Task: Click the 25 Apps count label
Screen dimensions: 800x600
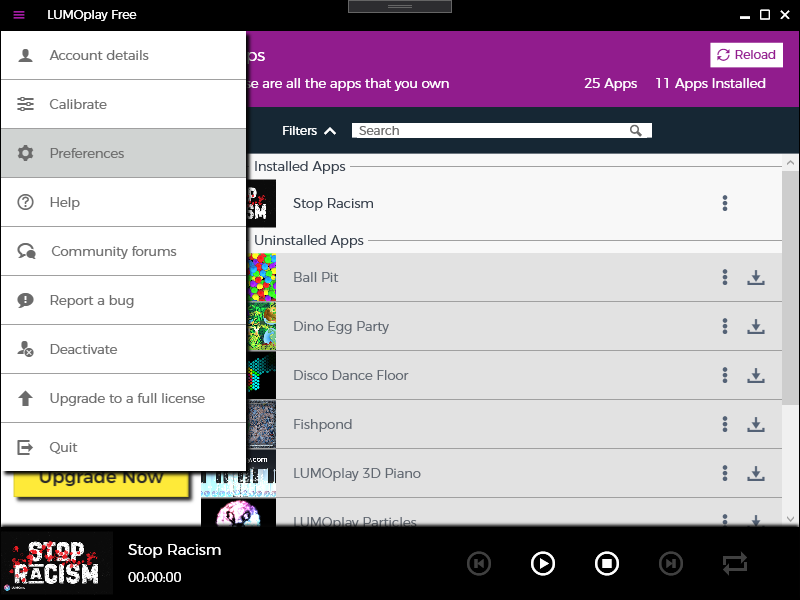Action: [x=610, y=83]
